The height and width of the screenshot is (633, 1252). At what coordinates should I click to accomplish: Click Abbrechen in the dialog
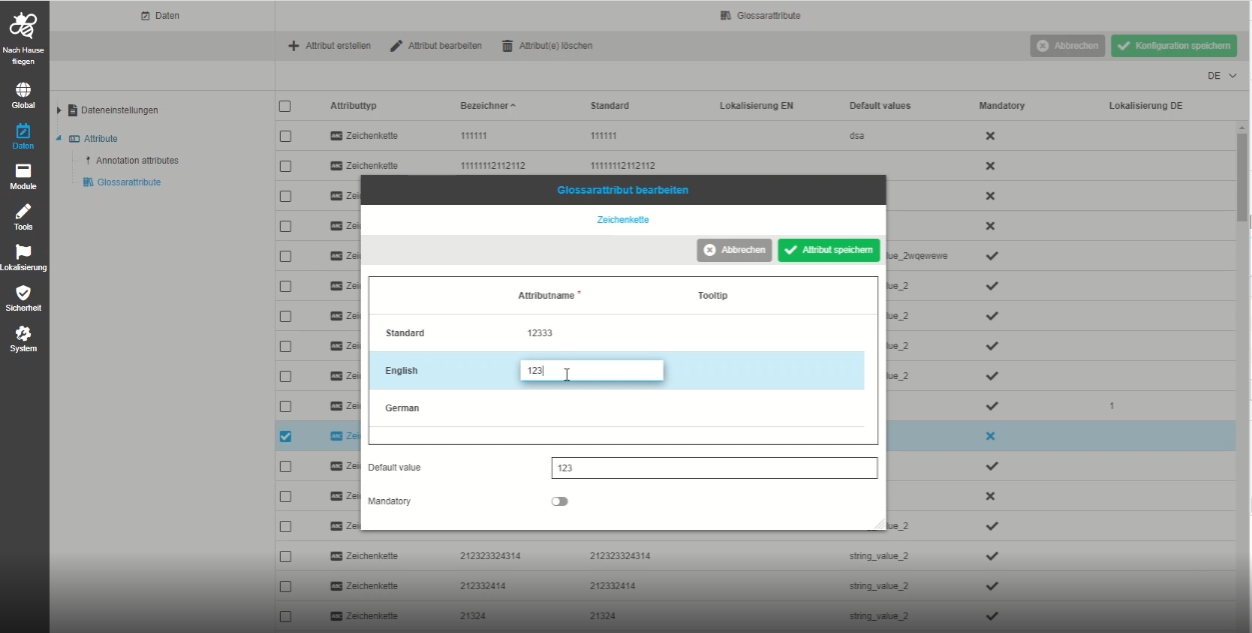click(x=734, y=250)
